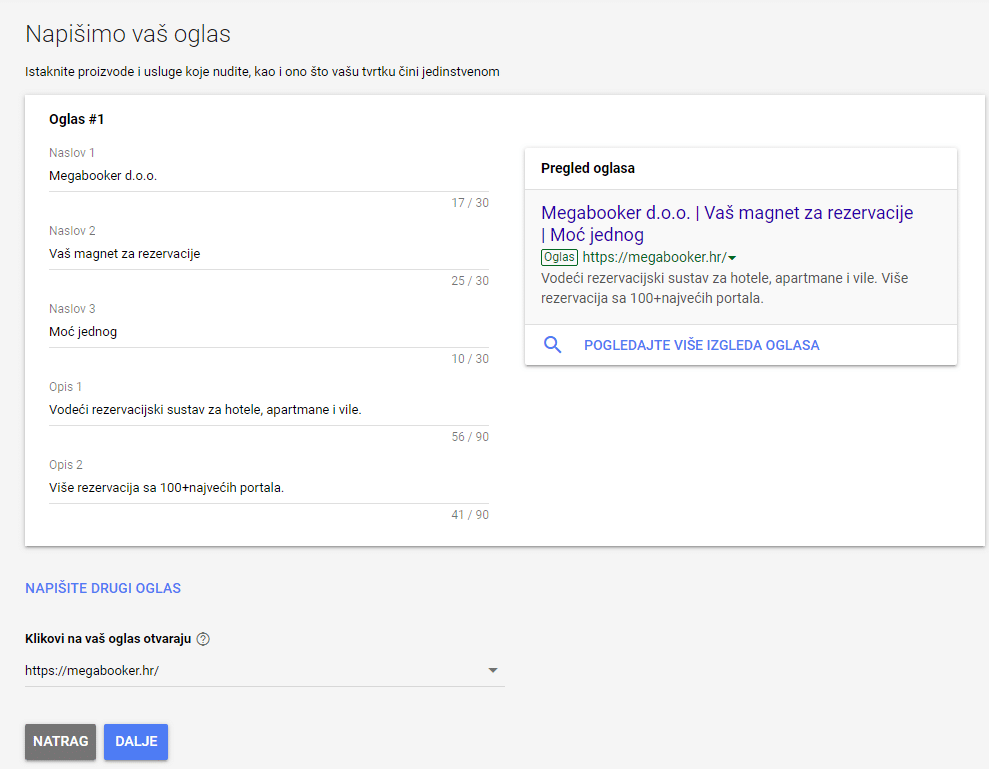Screen dimensions: 989x769
Task: Focus the Naslov 1 field with Megabooker d.o.o.
Action: tap(268, 176)
